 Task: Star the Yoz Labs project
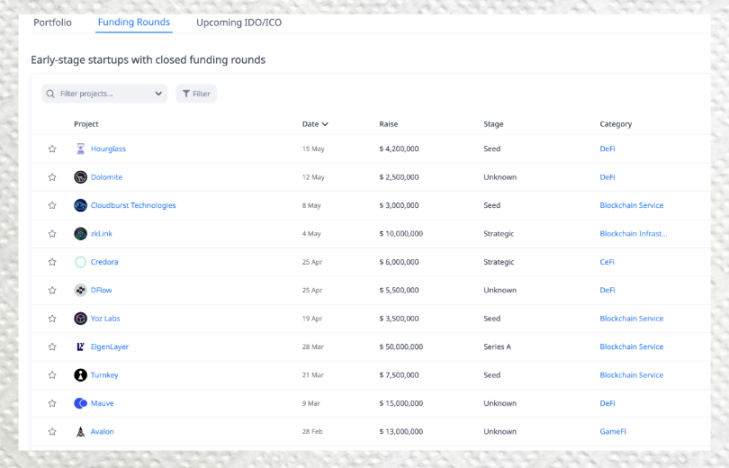pyautogui.click(x=52, y=319)
